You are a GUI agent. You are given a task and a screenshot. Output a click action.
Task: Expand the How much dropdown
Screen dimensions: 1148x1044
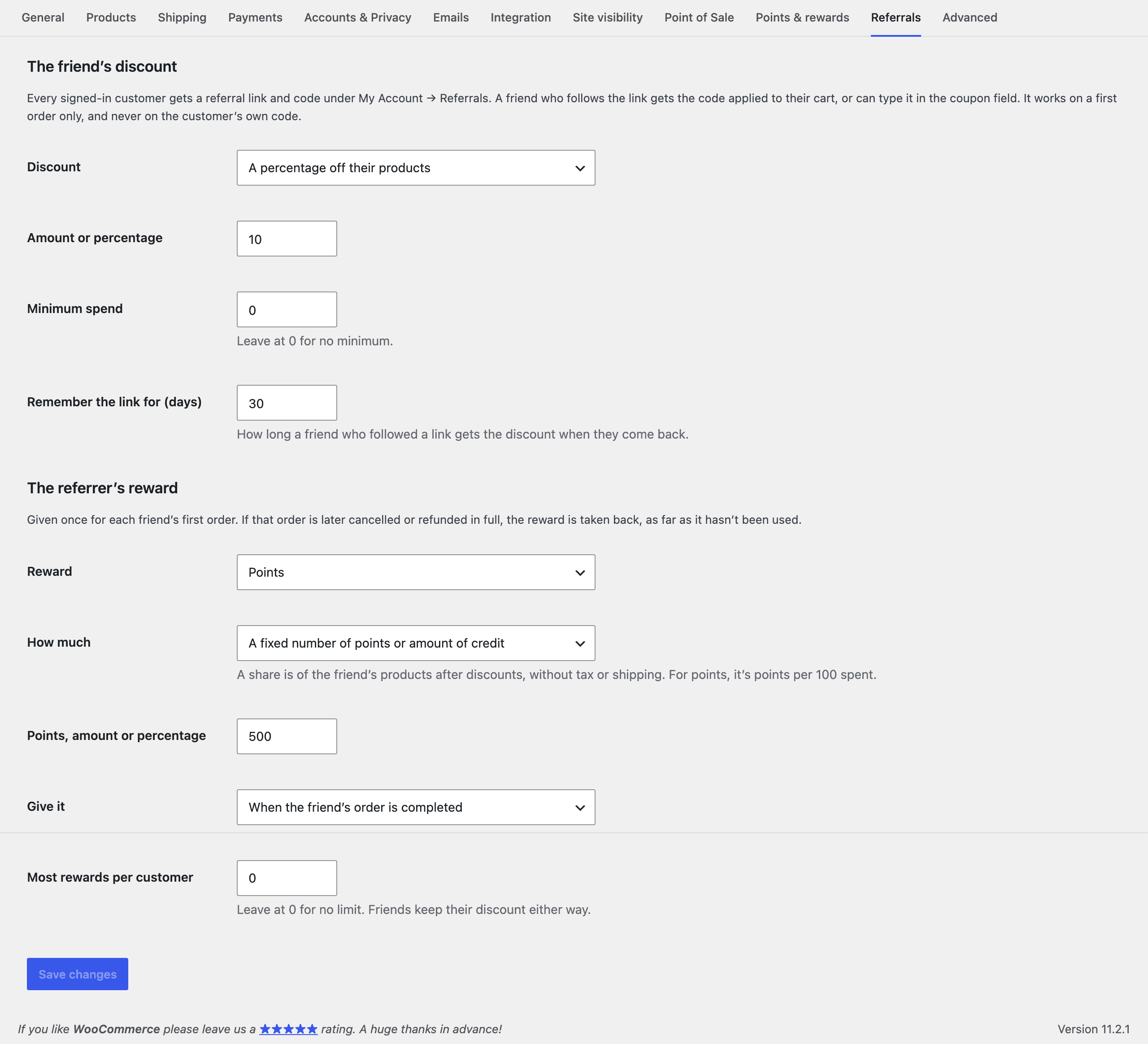pos(416,643)
